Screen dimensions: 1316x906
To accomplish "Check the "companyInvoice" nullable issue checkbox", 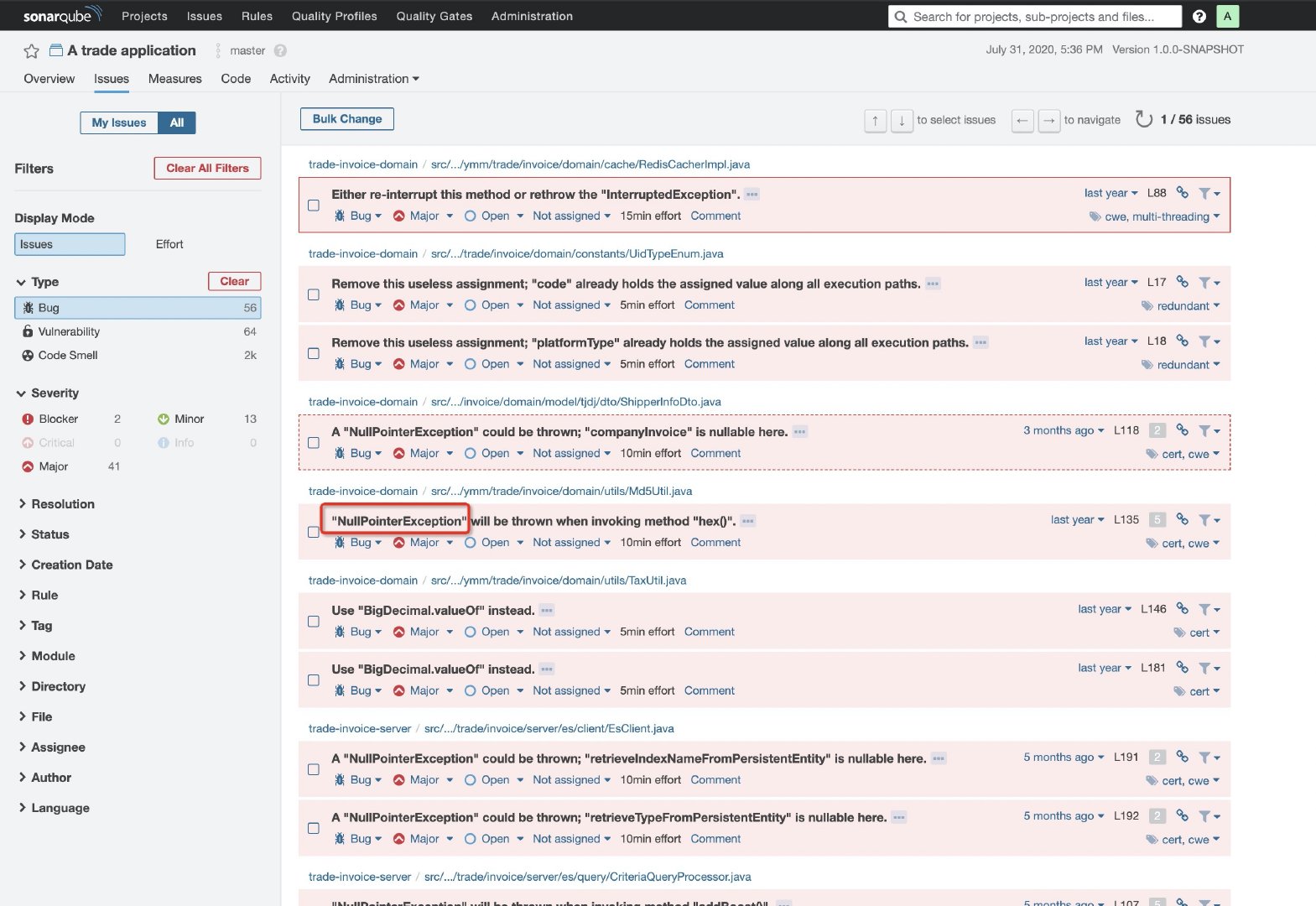I will [x=313, y=442].
